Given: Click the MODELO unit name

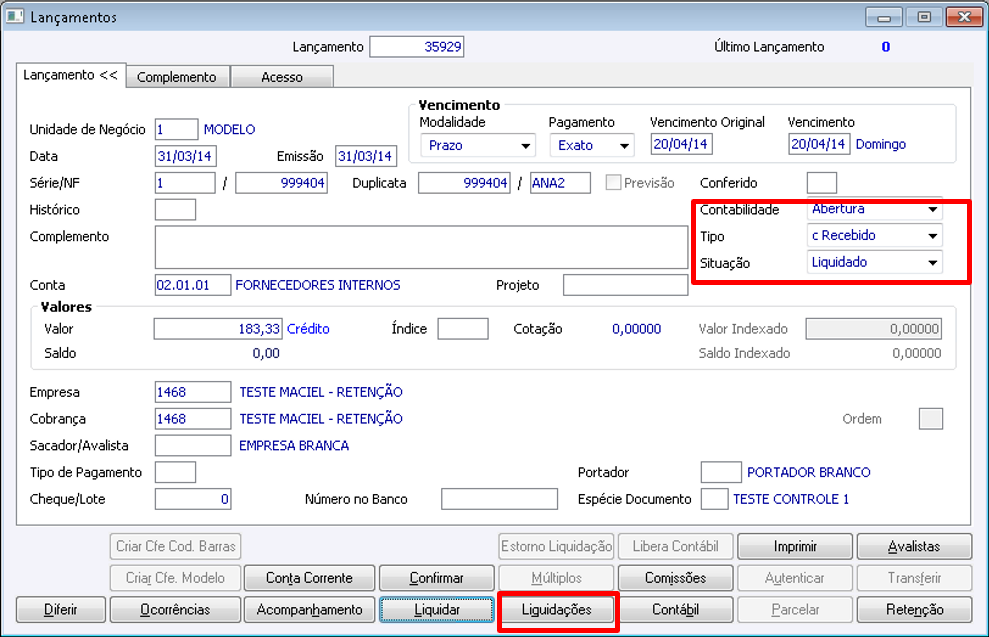Looking at the screenshot, I should [230, 129].
